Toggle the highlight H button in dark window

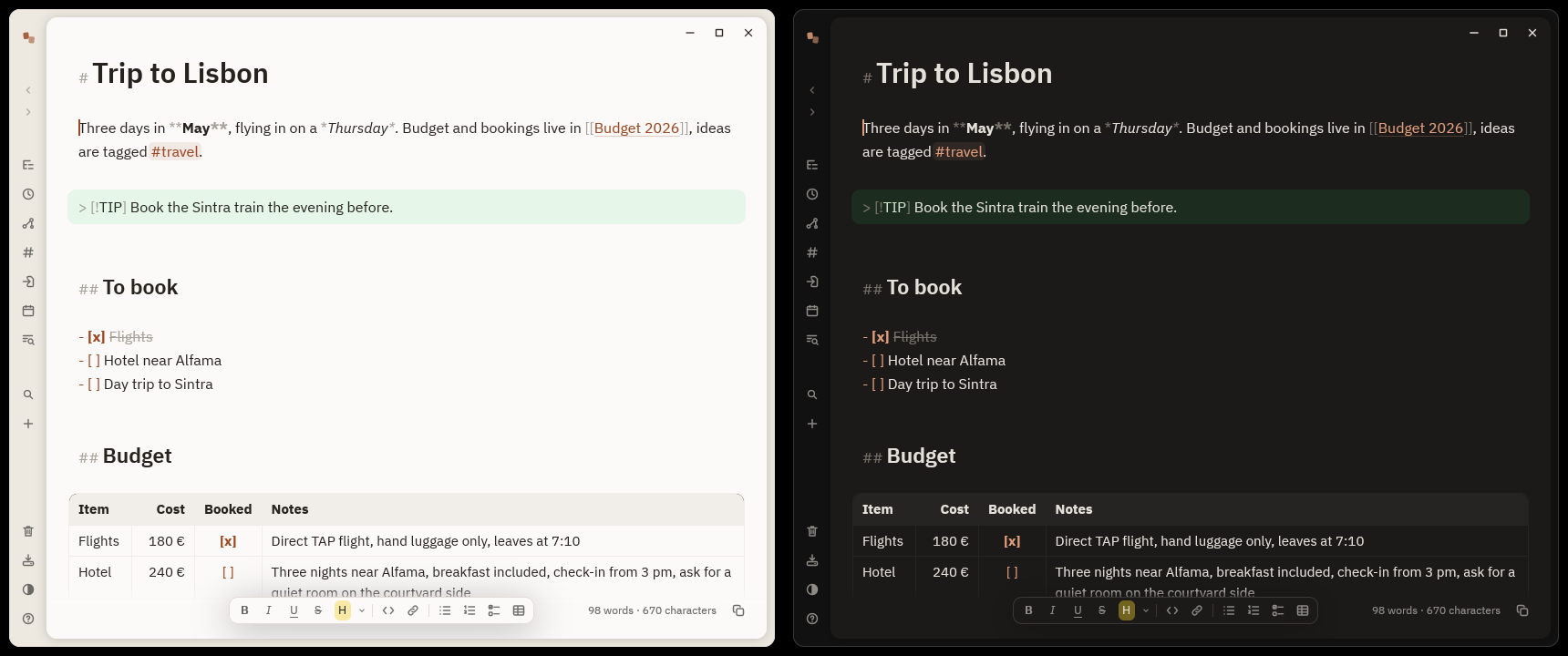point(1127,610)
